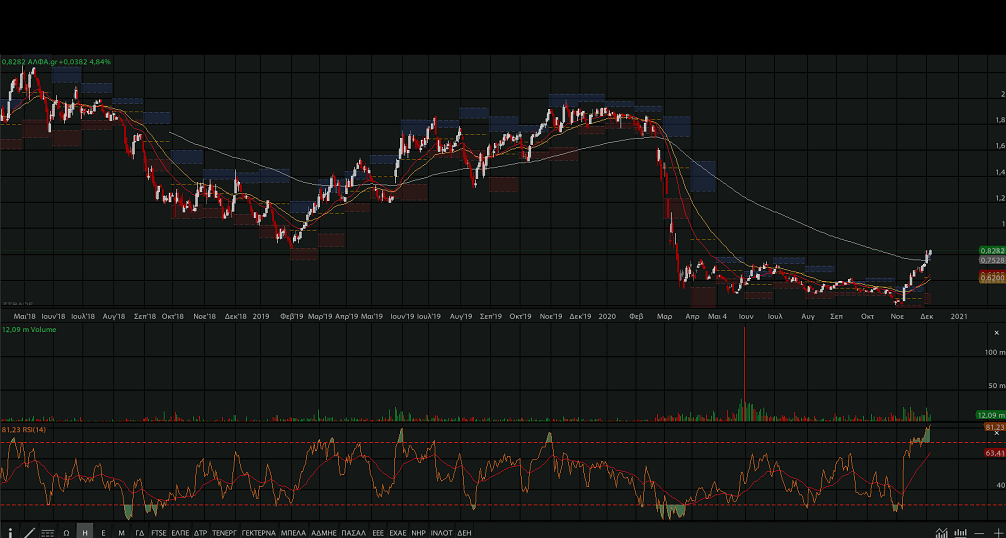
Task: Select the trend line drawing tool
Action: [29, 532]
